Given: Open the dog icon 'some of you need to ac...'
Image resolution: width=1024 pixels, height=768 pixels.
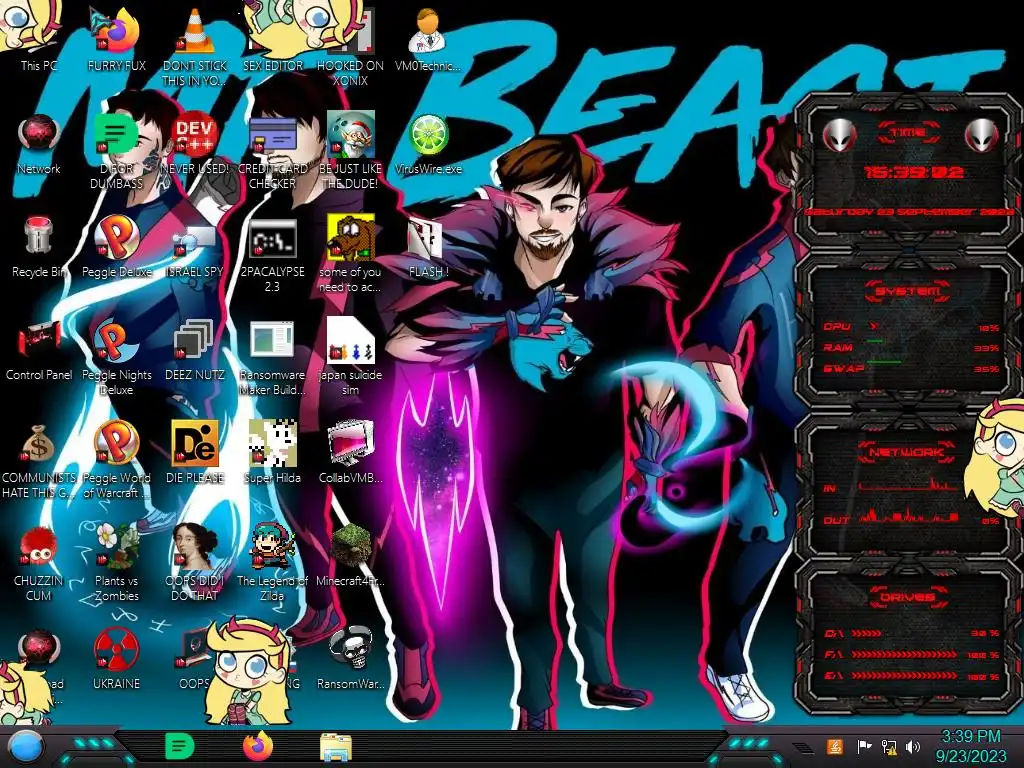Looking at the screenshot, I should pos(350,238).
